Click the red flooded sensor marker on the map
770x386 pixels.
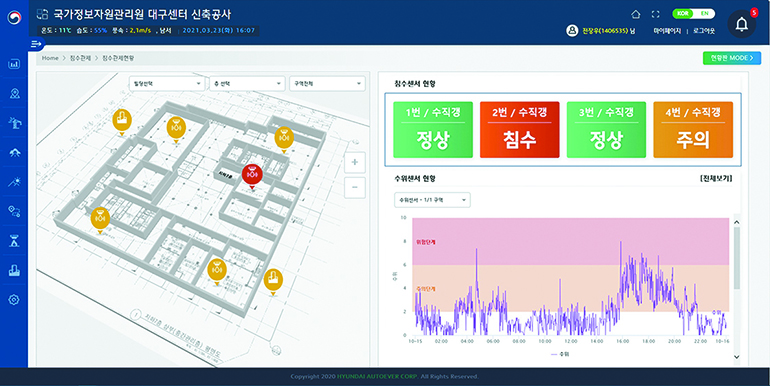(252, 176)
